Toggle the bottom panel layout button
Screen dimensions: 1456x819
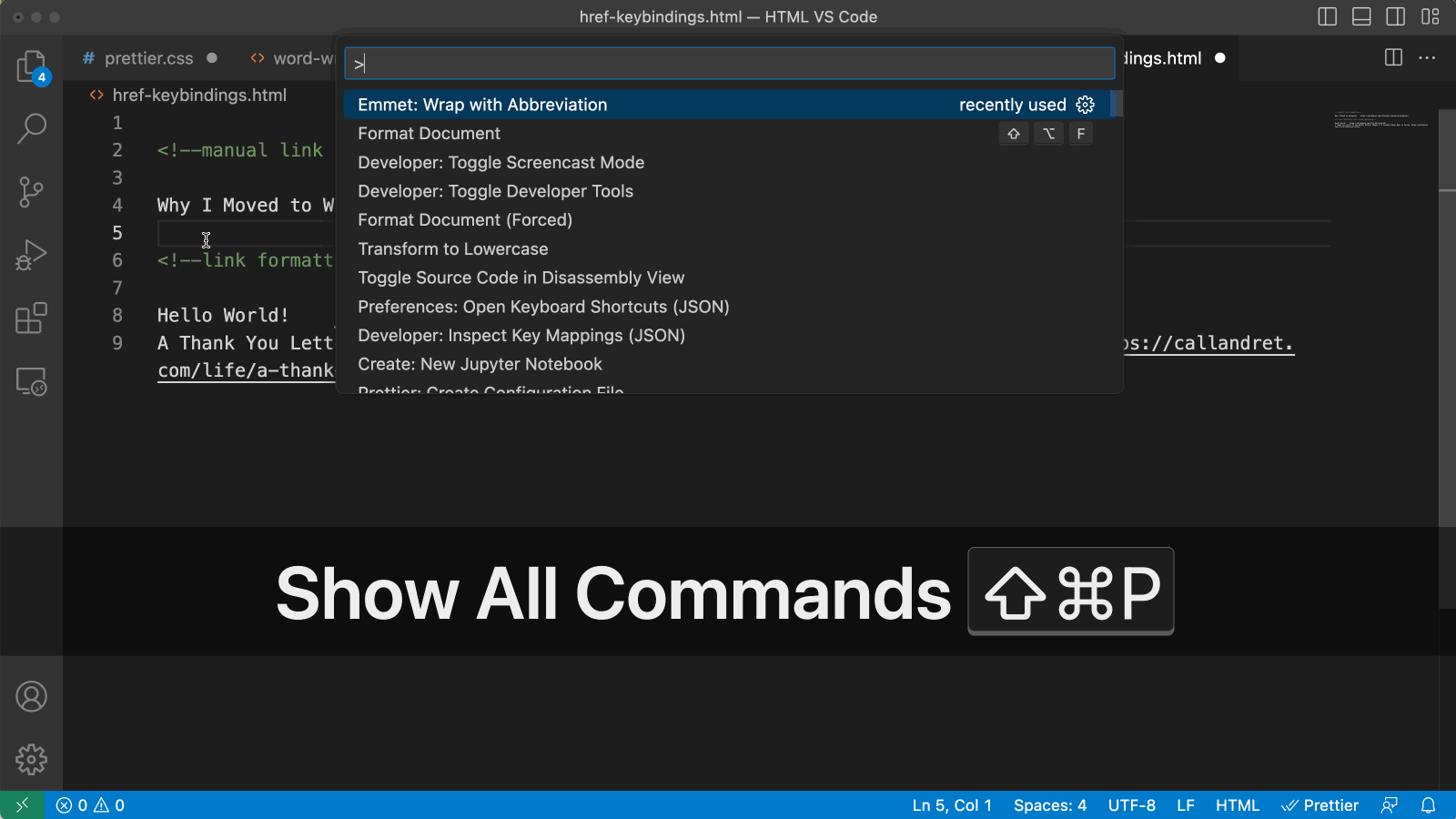[1361, 16]
